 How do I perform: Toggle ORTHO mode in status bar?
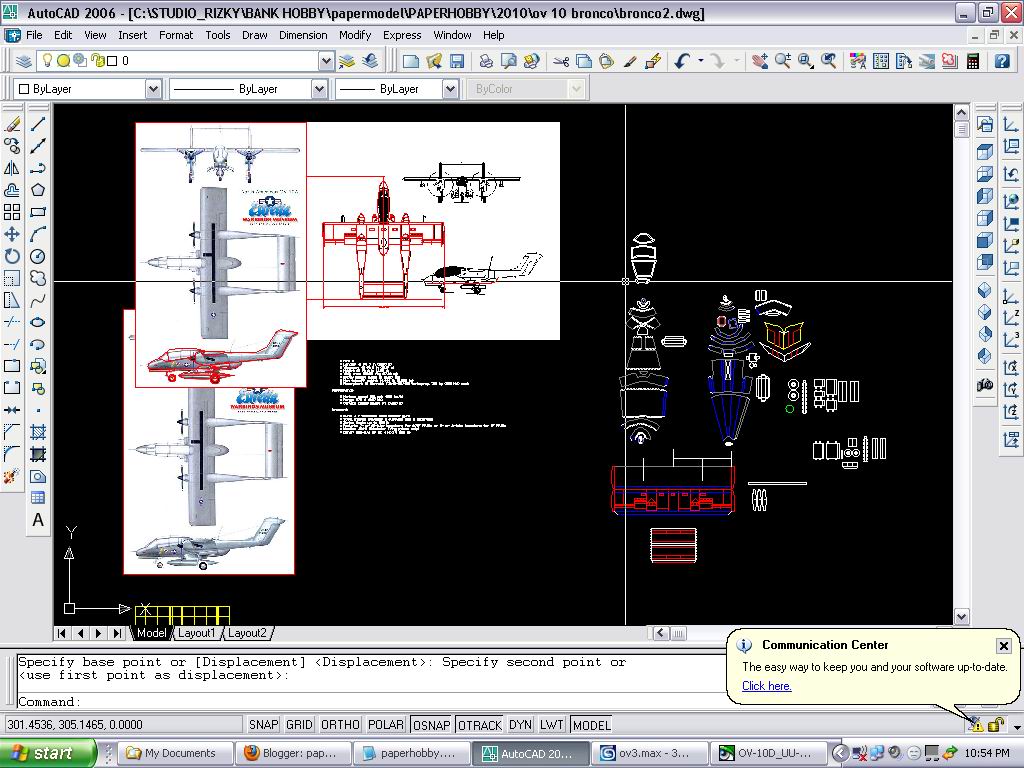point(340,725)
